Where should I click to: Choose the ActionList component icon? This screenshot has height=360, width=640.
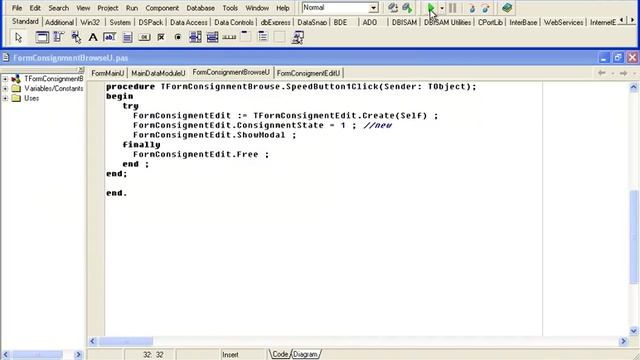pyautogui.click(x=297, y=38)
